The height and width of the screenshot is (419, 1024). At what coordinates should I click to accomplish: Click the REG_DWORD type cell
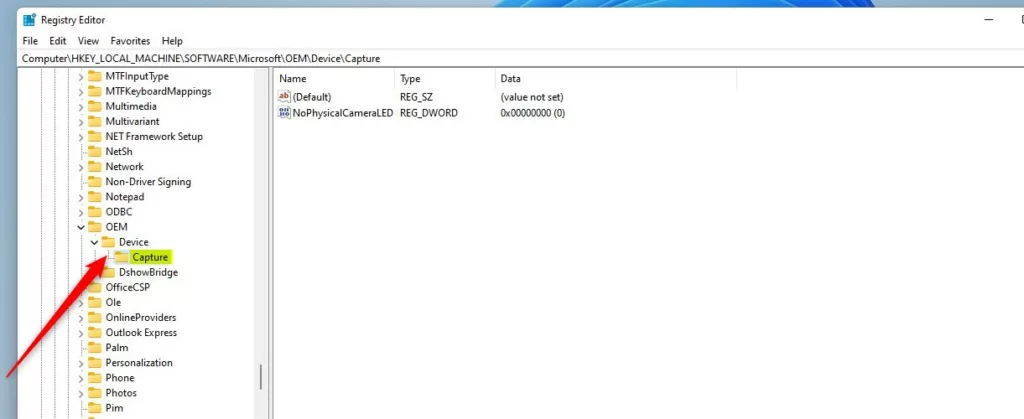[429, 113]
